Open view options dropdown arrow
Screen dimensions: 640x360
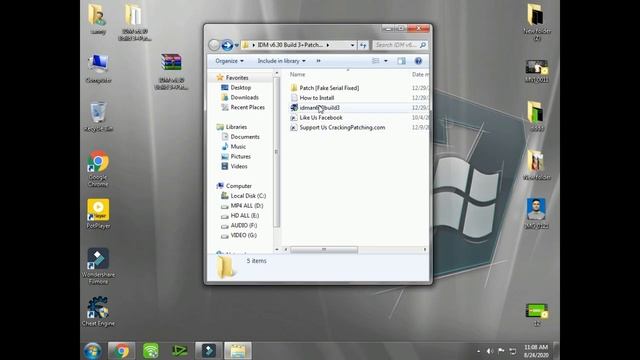point(386,61)
